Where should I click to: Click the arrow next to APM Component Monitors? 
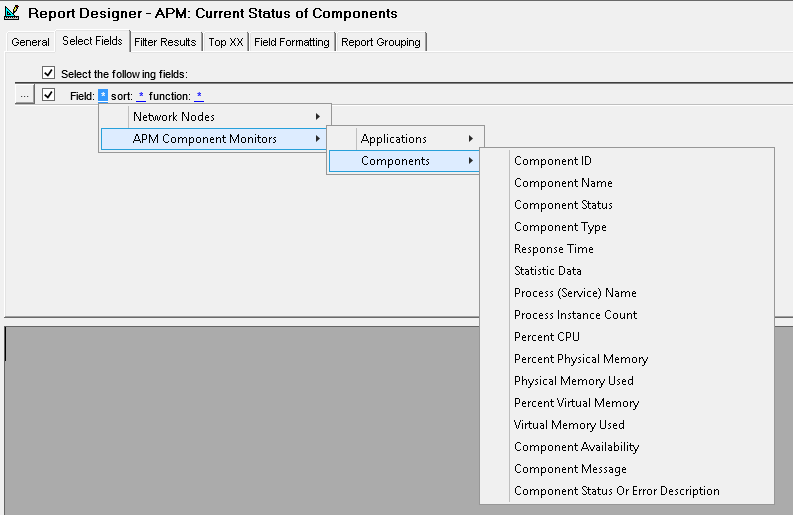click(318, 139)
